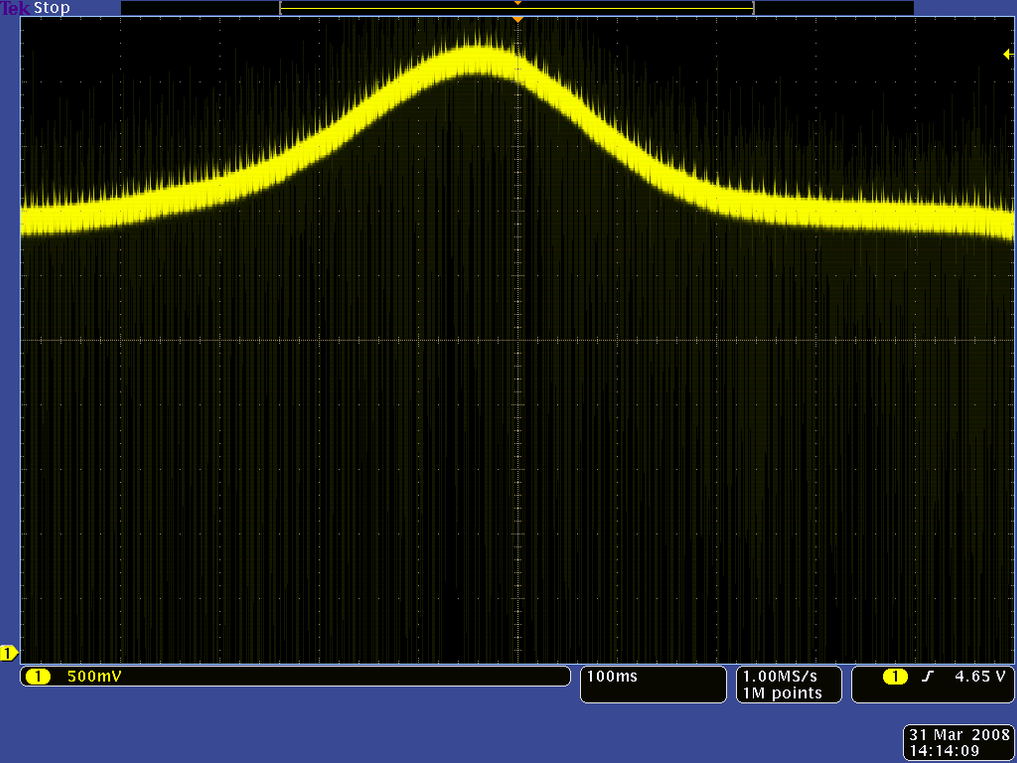Click the channel 1 badge on the 500mV readout
This screenshot has height=763, width=1017.
[x=37, y=676]
